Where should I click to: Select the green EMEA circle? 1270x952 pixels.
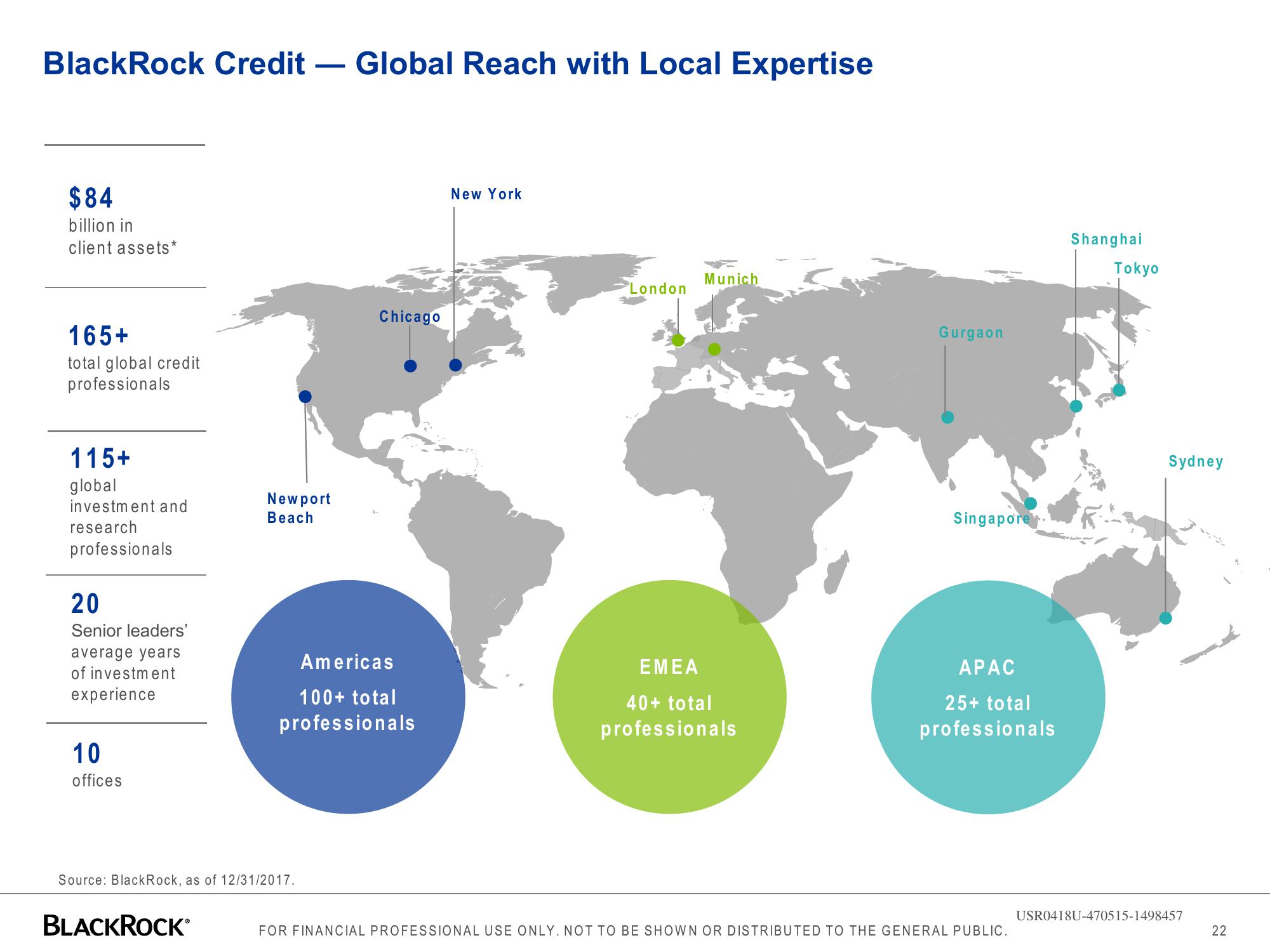(x=669, y=697)
